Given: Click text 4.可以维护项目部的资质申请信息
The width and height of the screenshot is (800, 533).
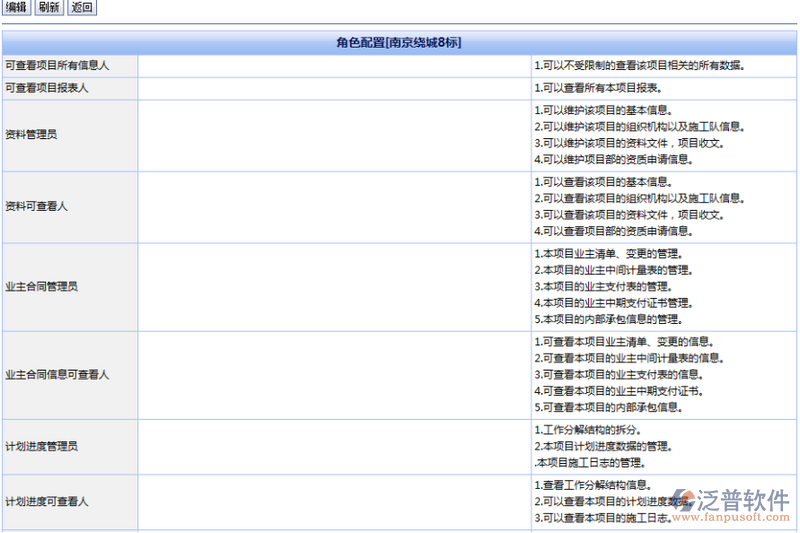Looking at the screenshot, I should [614, 160].
